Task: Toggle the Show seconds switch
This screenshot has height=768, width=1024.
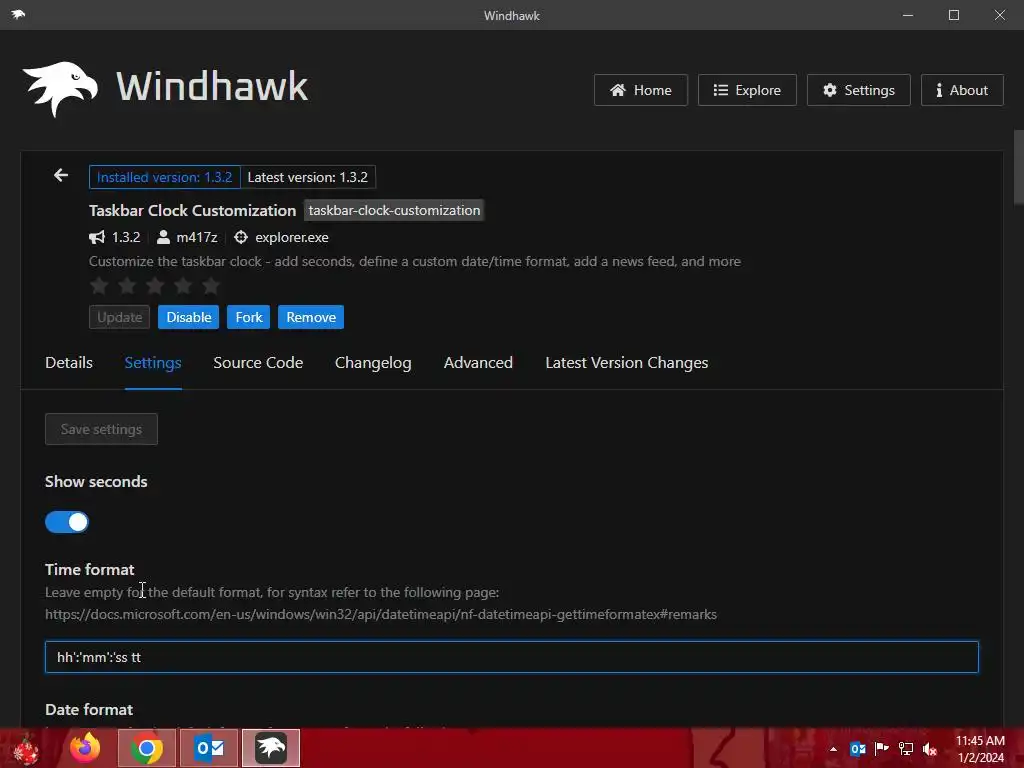Action: coord(67,522)
